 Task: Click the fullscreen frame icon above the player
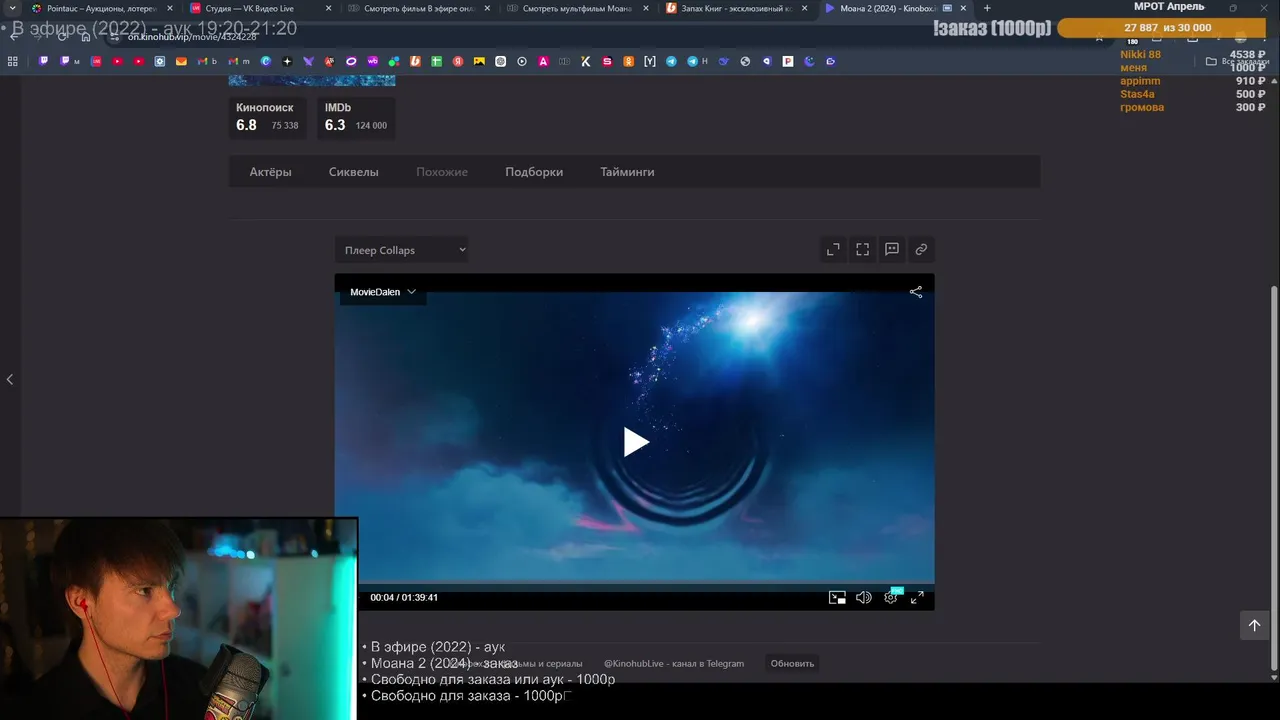[862, 249]
